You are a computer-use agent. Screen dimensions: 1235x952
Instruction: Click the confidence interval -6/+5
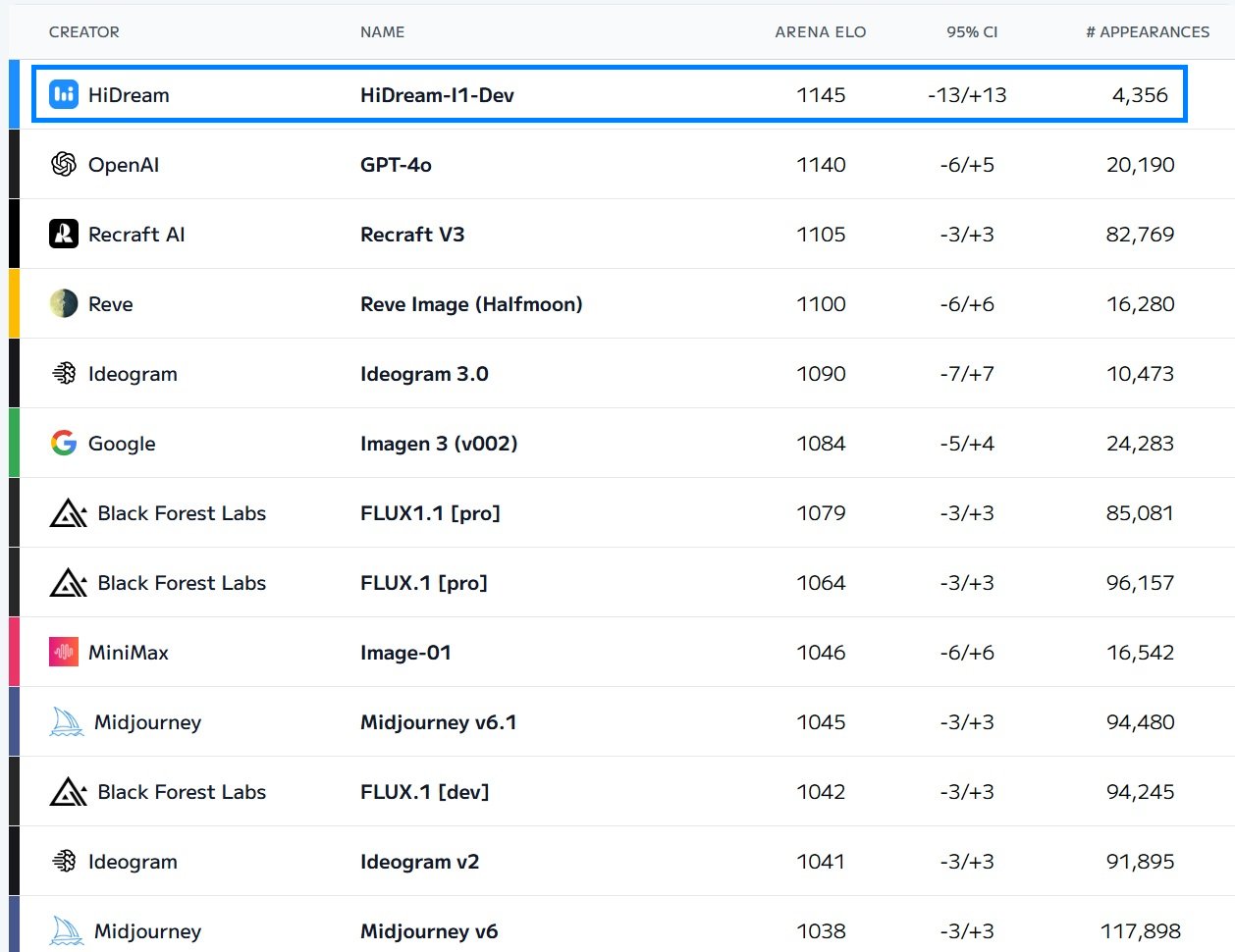tap(967, 165)
